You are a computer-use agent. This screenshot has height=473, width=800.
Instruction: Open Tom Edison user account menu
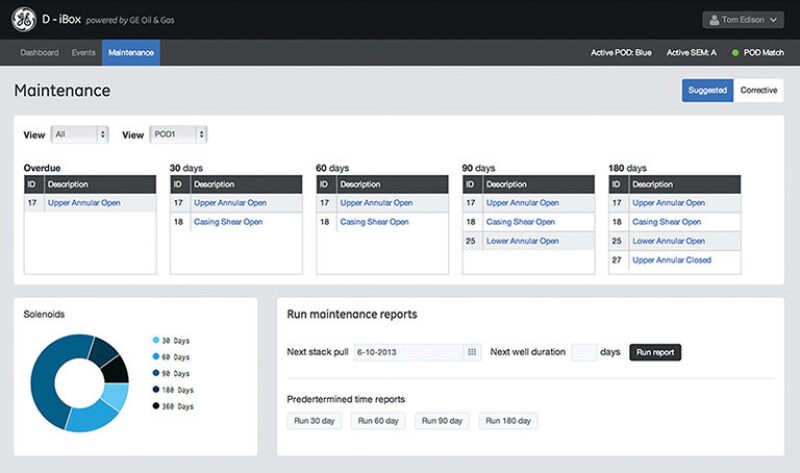(743, 20)
